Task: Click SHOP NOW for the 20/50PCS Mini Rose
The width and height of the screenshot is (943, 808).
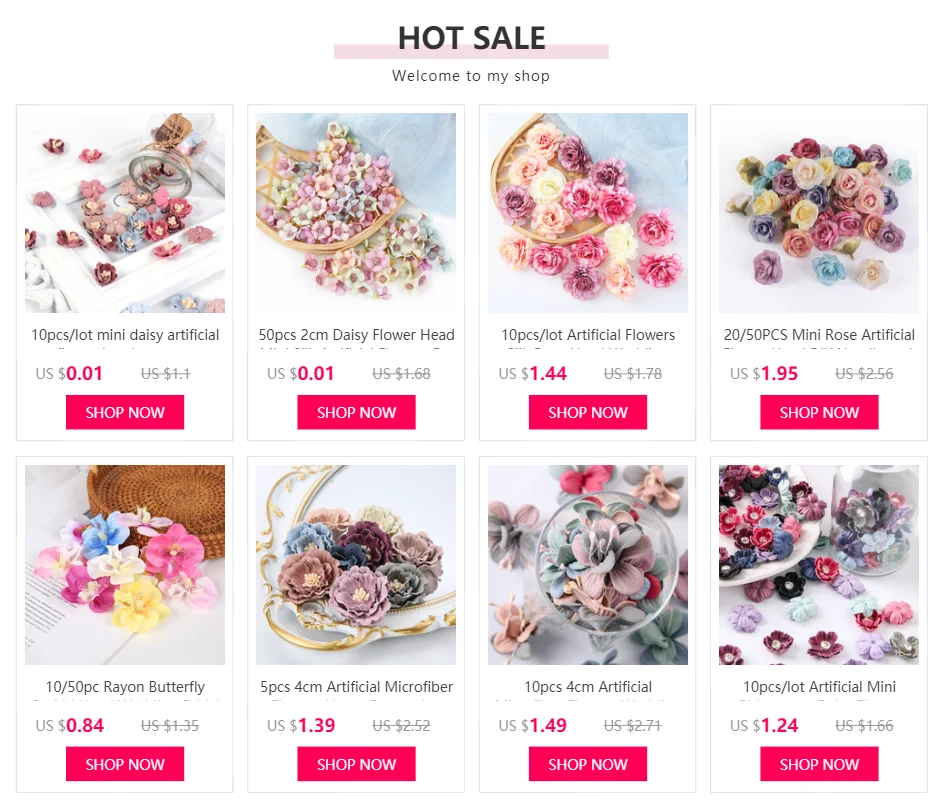Action: [x=819, y=412]
